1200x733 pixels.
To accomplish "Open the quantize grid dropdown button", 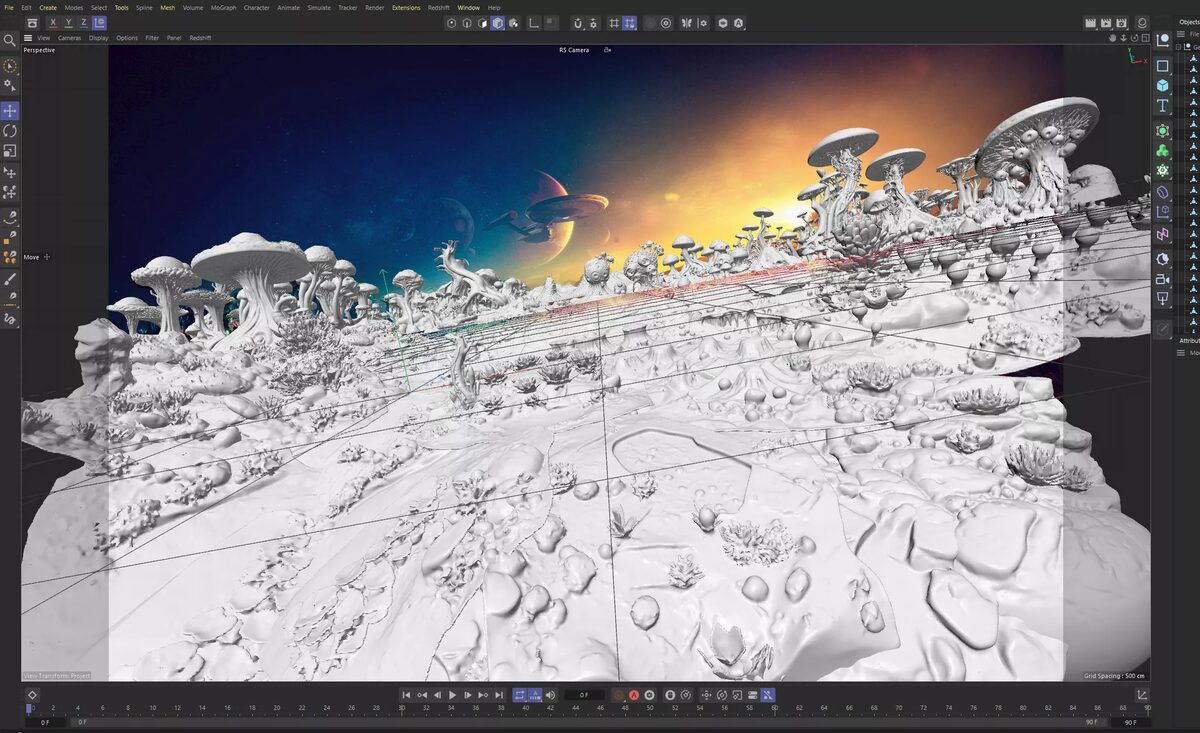I will (x=629, y=23).
